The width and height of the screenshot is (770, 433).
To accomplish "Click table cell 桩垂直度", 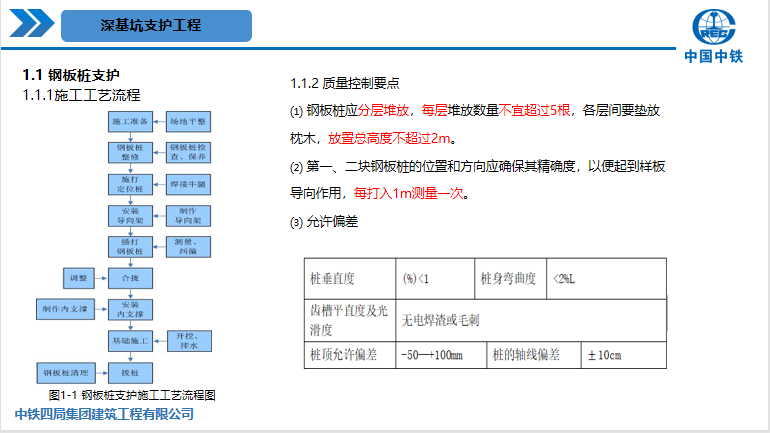I will click(350, 279).
